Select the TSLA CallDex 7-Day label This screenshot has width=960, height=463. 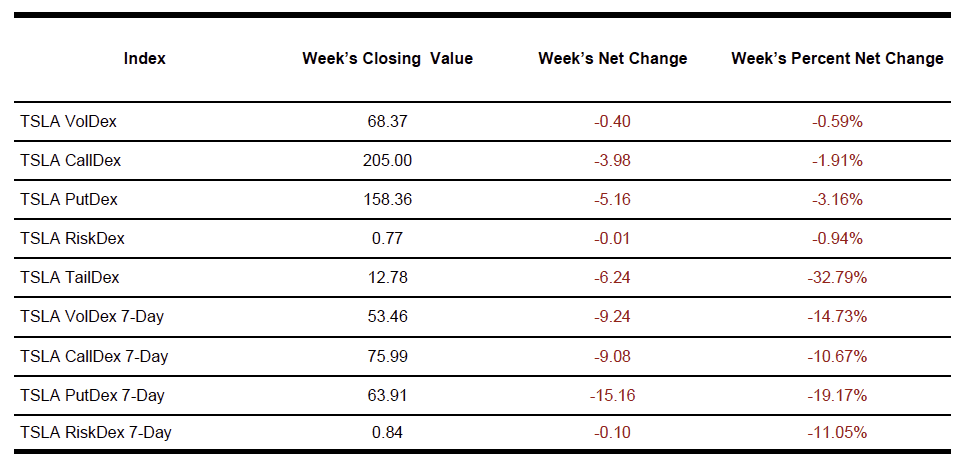click(x=95, y=356)
